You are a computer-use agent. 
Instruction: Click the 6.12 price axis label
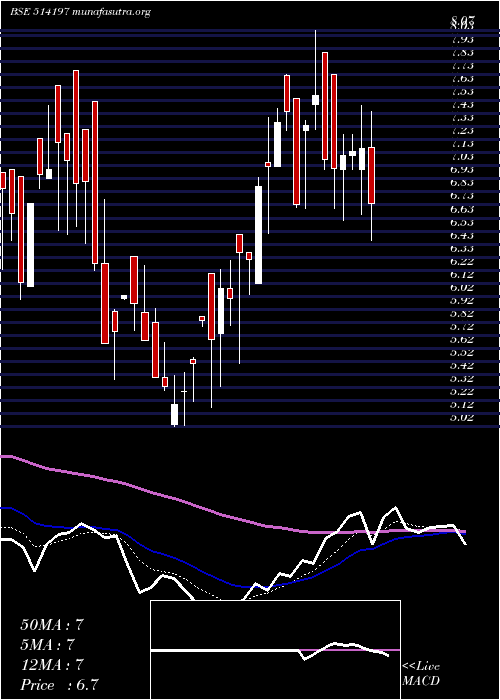tap(462, 274)
